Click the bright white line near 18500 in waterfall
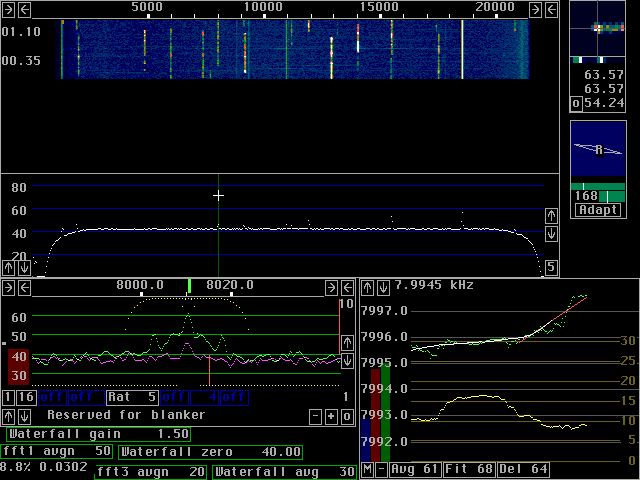Viewport: 640px width, 480px height. pos(462,49)
